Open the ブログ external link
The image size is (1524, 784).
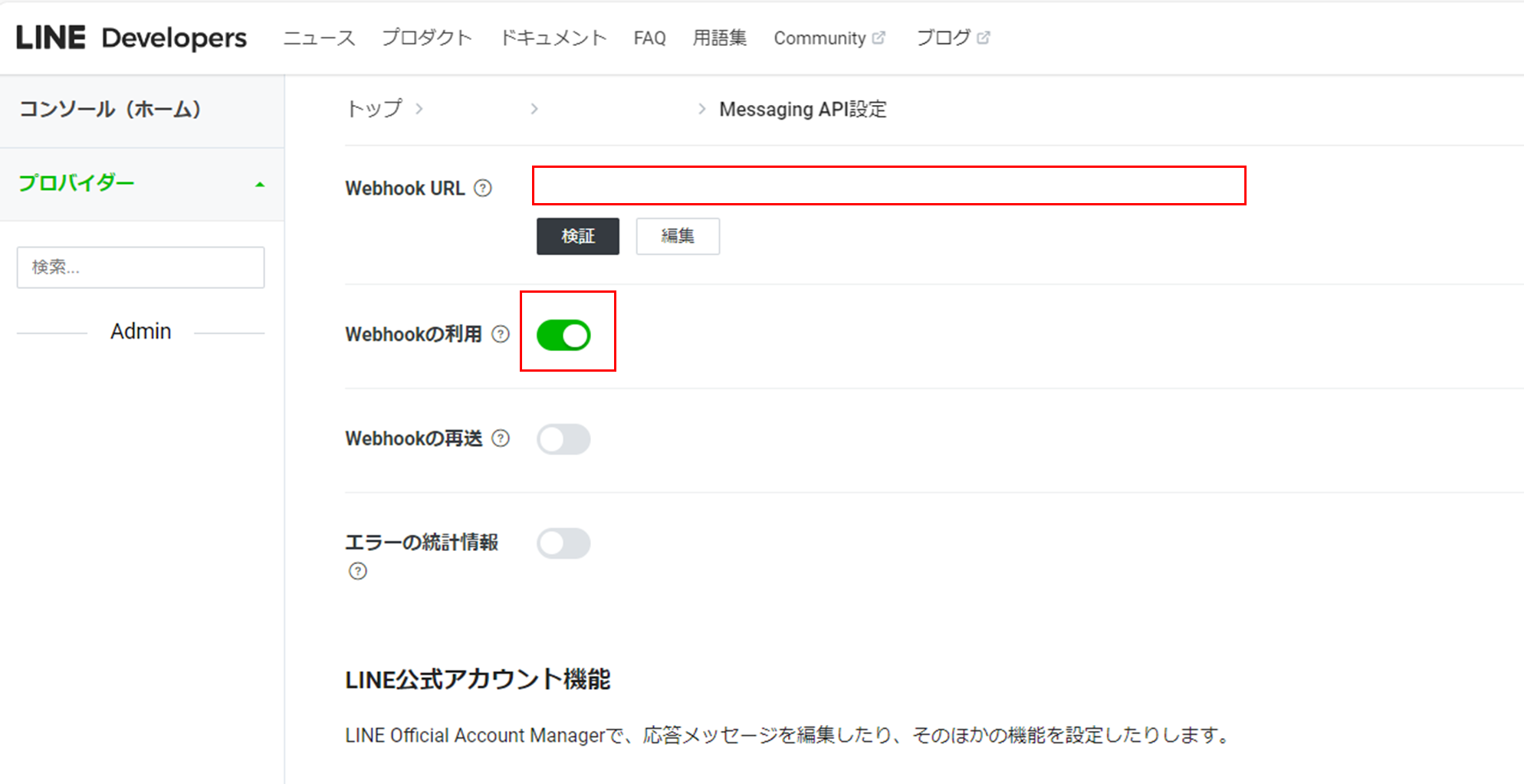953,38
